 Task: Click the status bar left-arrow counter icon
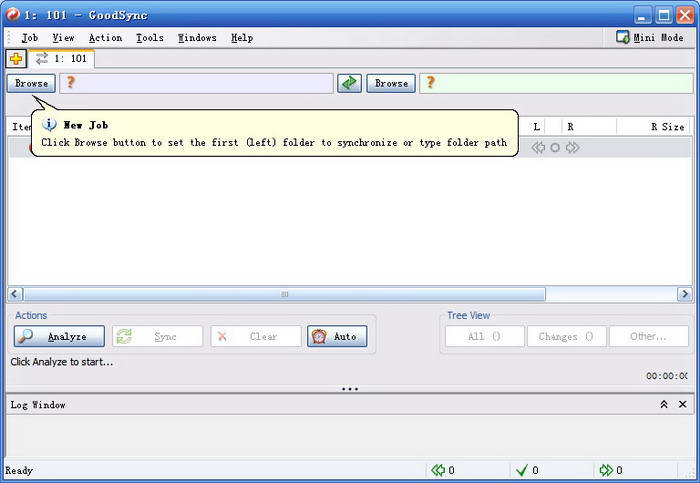point(438,470)
